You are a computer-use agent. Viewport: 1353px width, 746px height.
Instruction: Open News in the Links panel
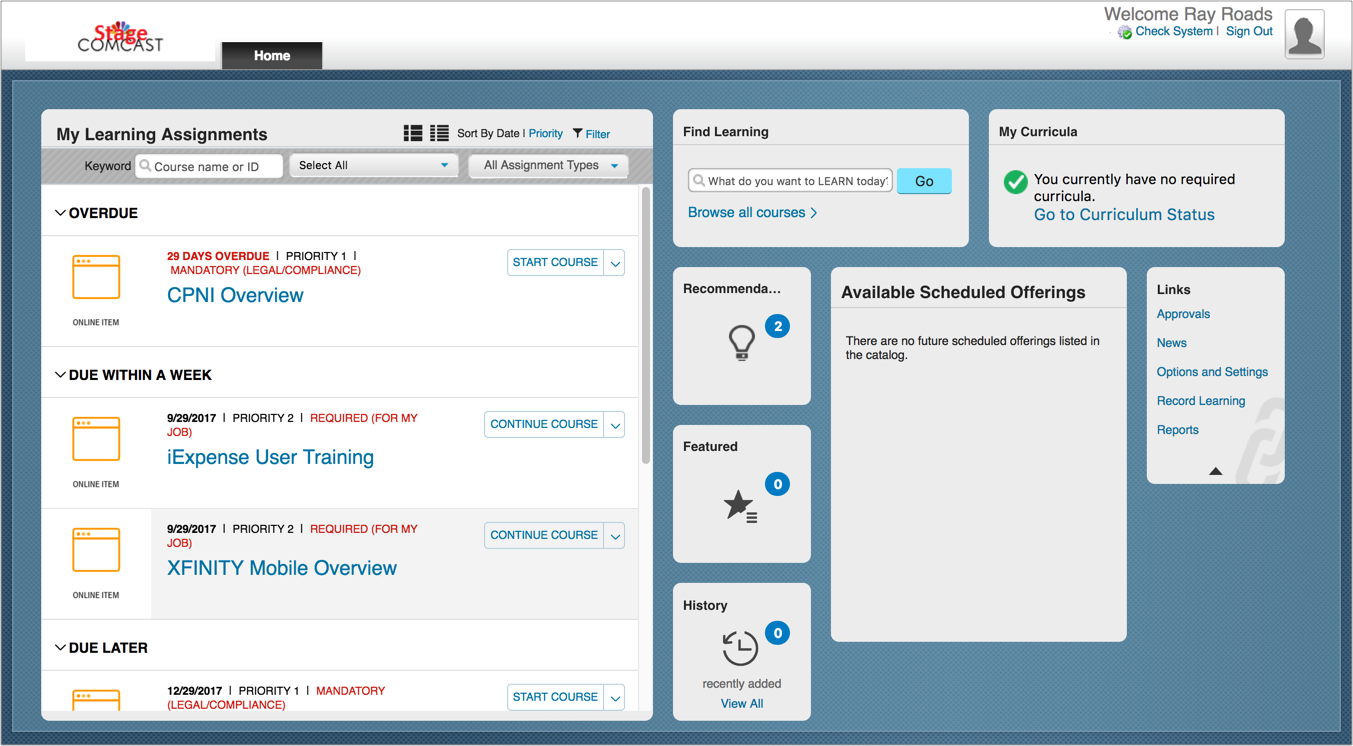[1171, 343]
